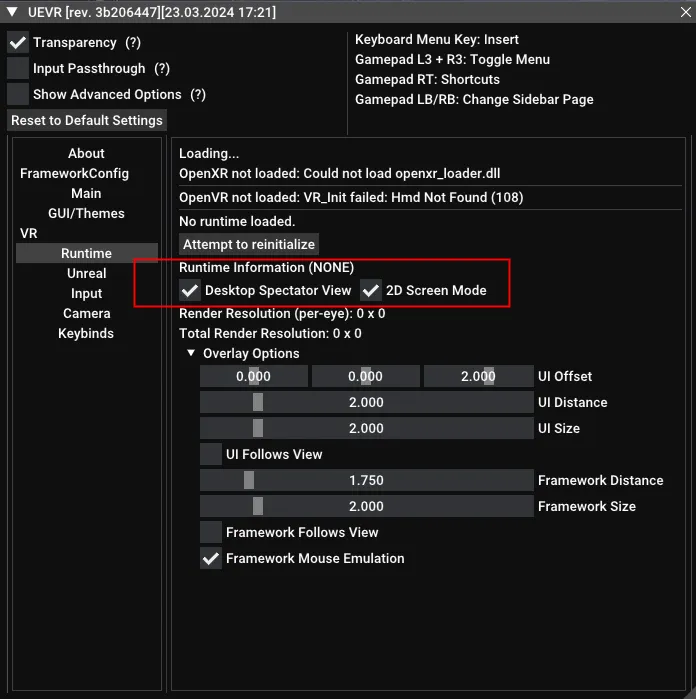Click the UI Distance slider

(366, 403)
